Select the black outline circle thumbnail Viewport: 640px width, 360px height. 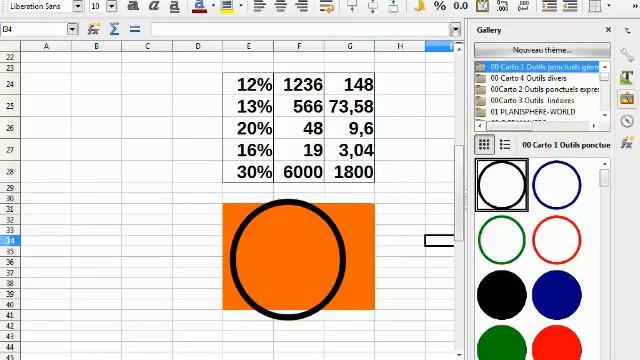click(x=502, y=185)
